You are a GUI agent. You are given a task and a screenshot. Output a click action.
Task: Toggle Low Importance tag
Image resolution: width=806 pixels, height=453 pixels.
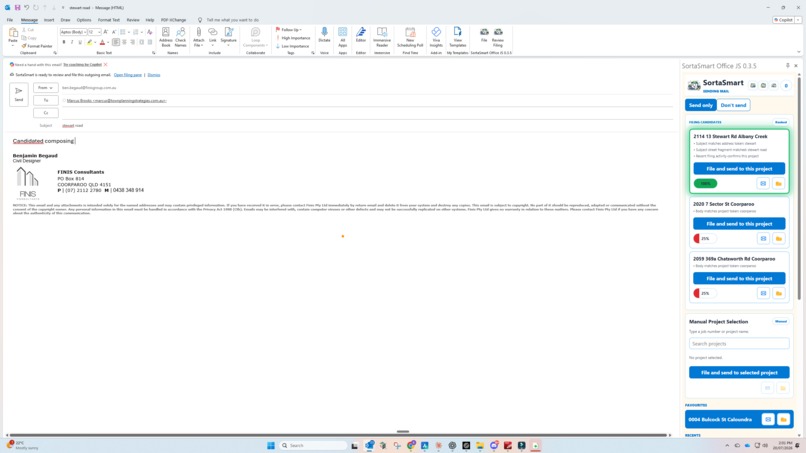[292, 46]
